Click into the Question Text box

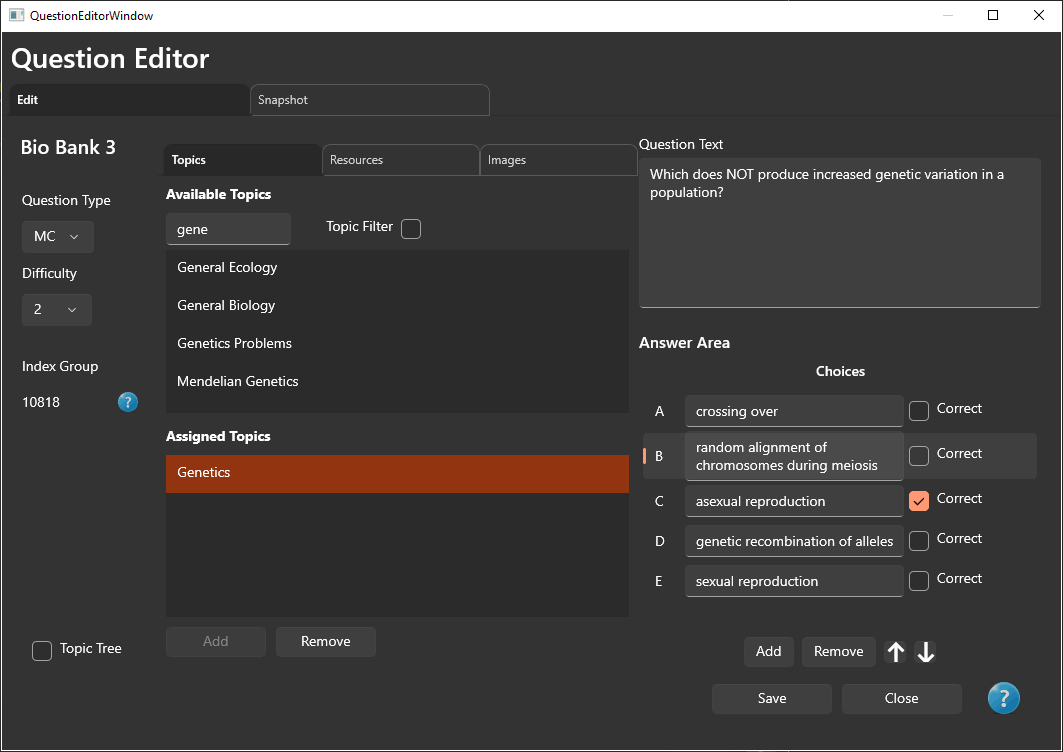tap(839, 233)
